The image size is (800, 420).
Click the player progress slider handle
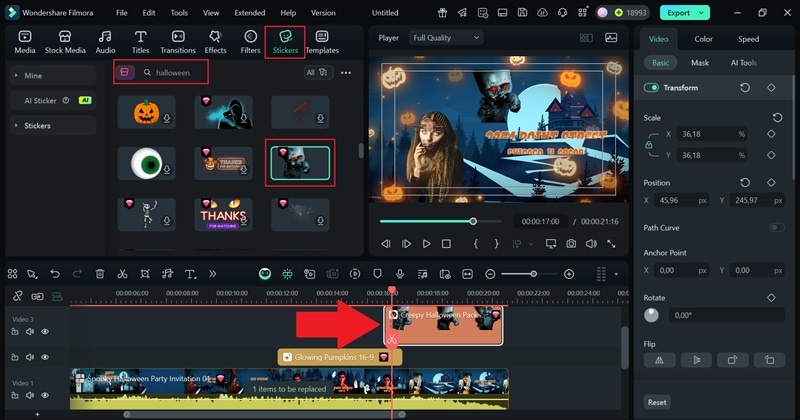pos(473,221)
